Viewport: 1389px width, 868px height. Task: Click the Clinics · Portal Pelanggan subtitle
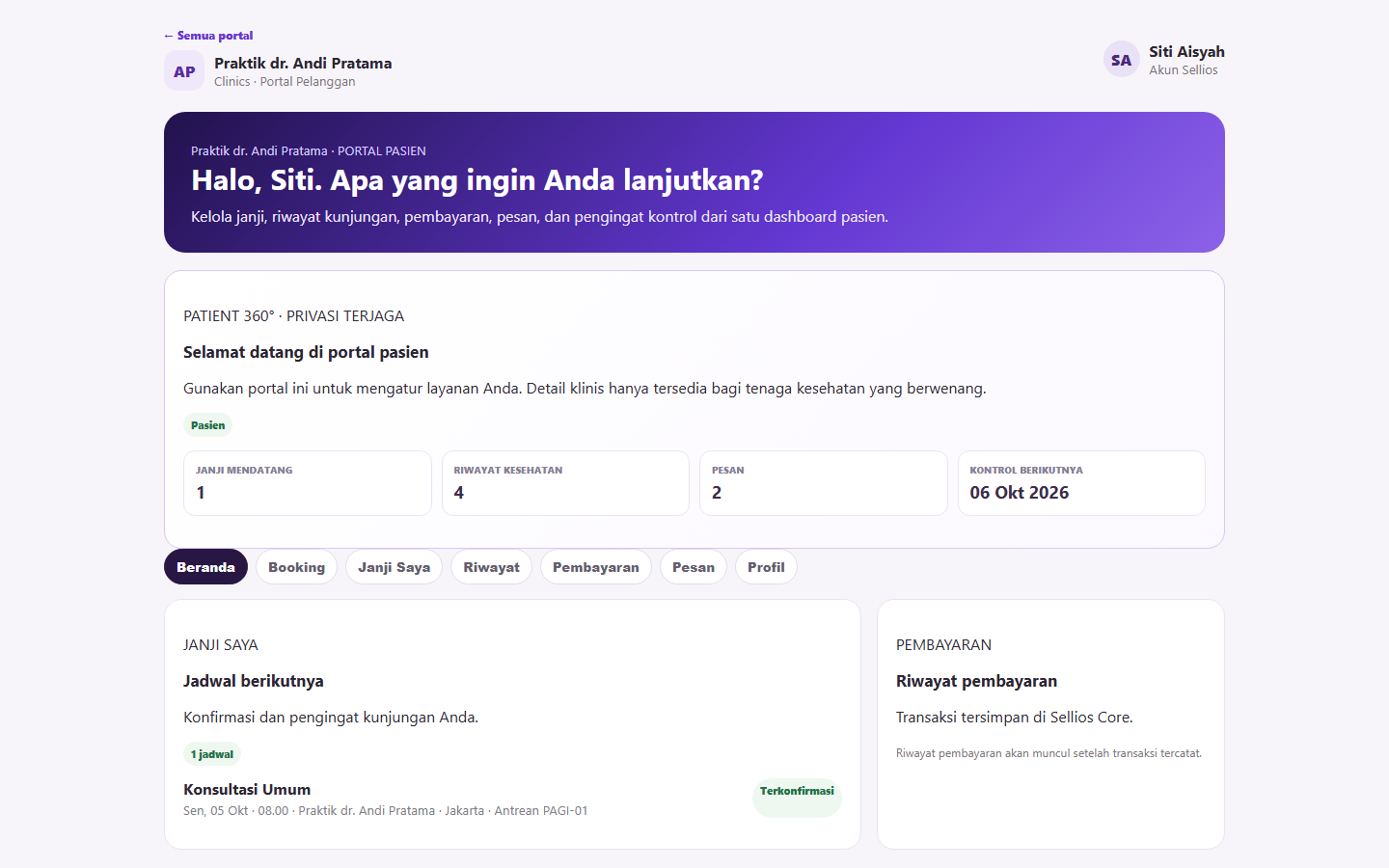(285, 82)
